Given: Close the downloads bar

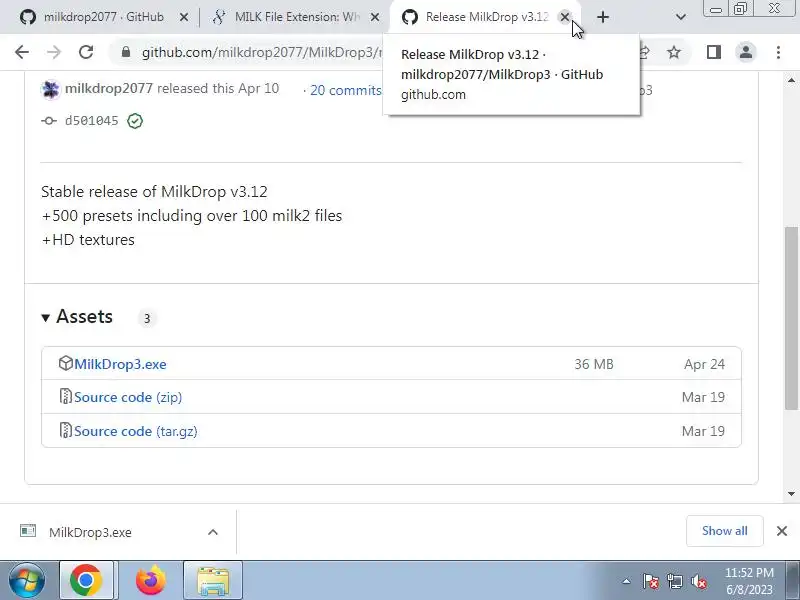Looking at the screenshot, I should tap(782, 531).
